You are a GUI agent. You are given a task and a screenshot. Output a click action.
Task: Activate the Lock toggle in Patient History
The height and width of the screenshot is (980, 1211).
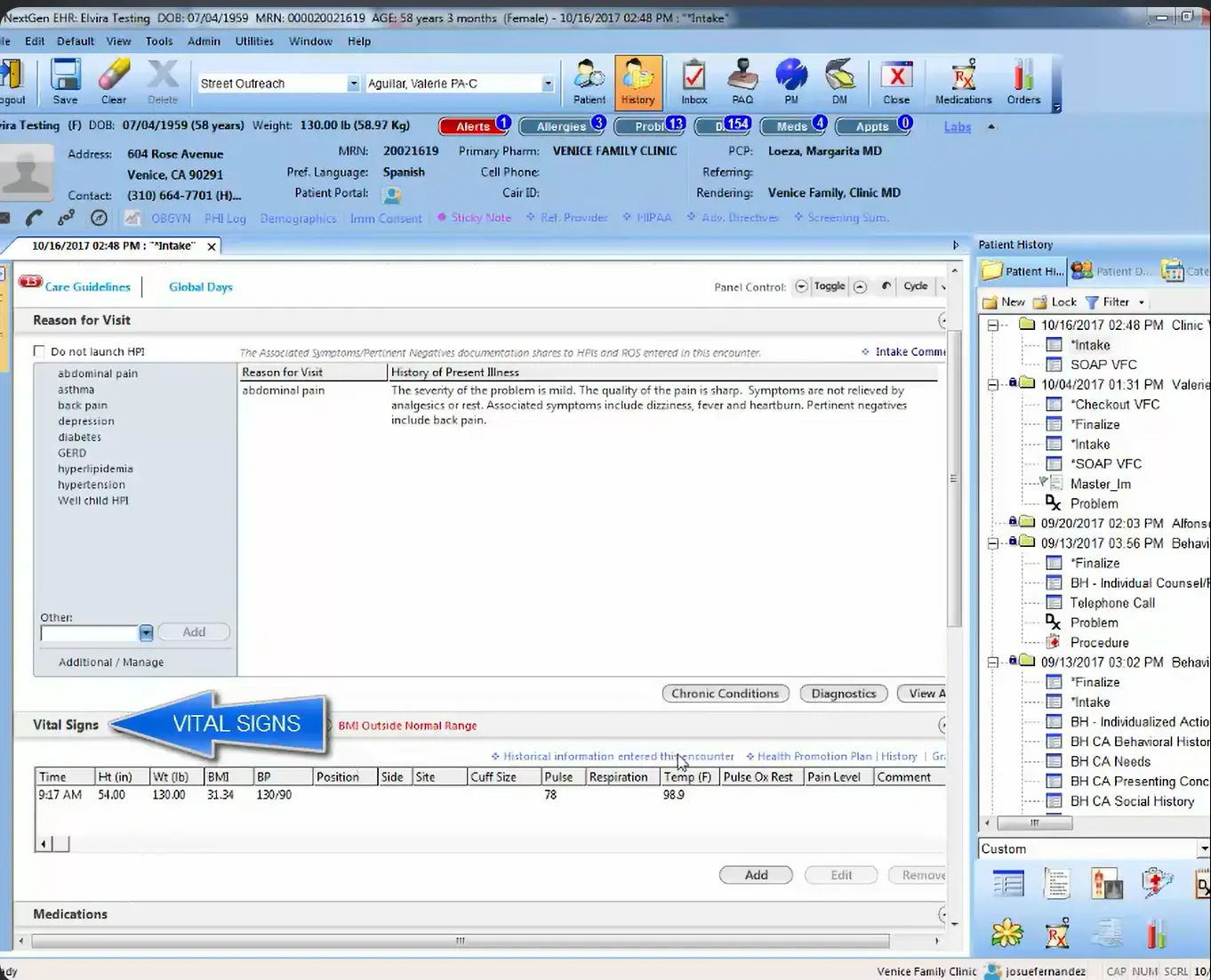pyautogui.click(x=1055, y=301)
